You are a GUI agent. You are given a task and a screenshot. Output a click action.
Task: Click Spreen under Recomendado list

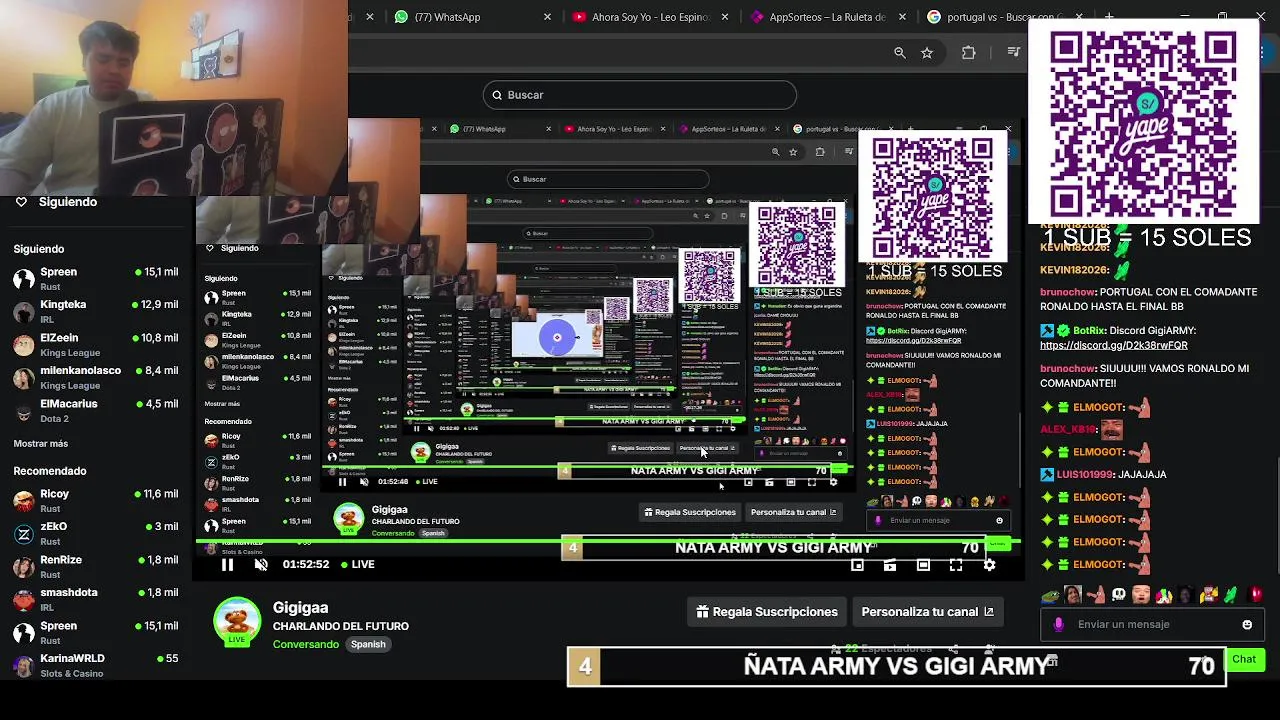[96, 632]
